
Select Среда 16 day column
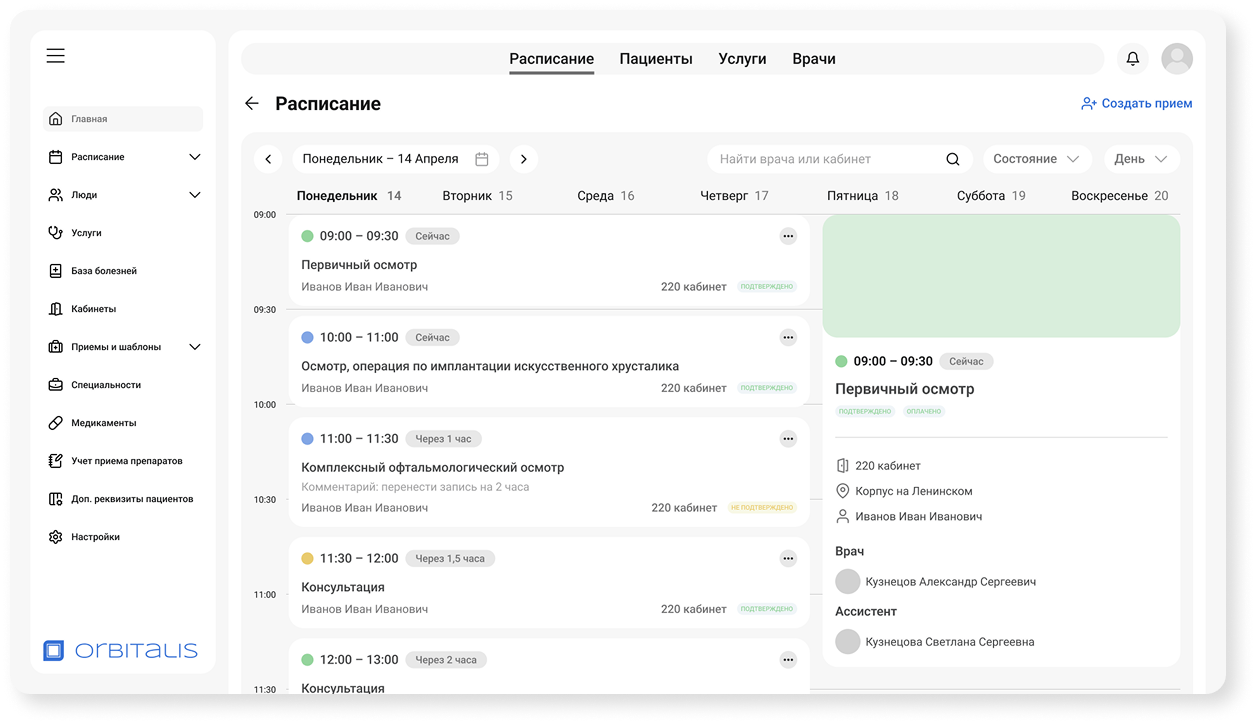[606, 196]
